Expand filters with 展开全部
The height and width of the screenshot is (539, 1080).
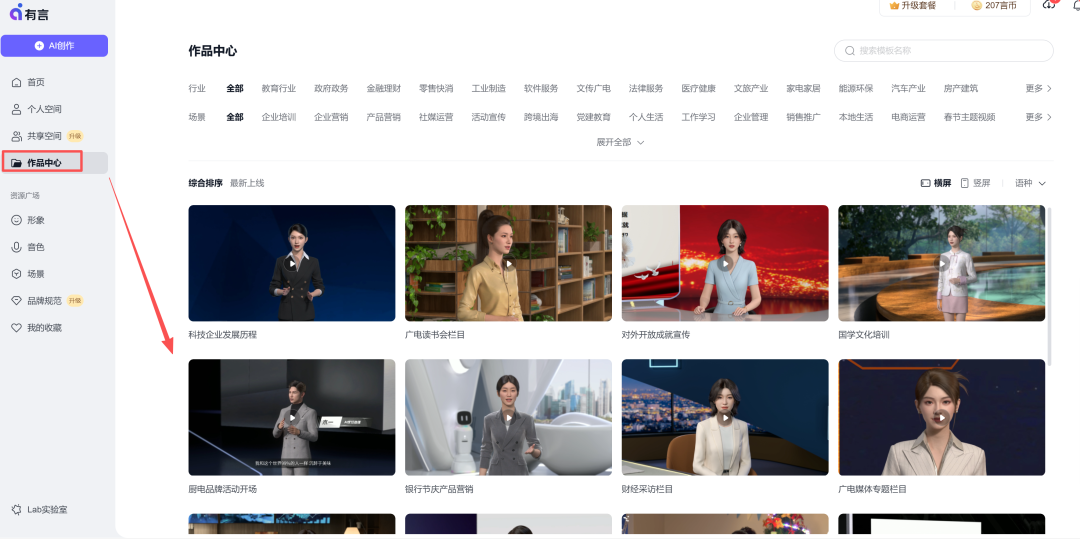(x=620, y=142)
